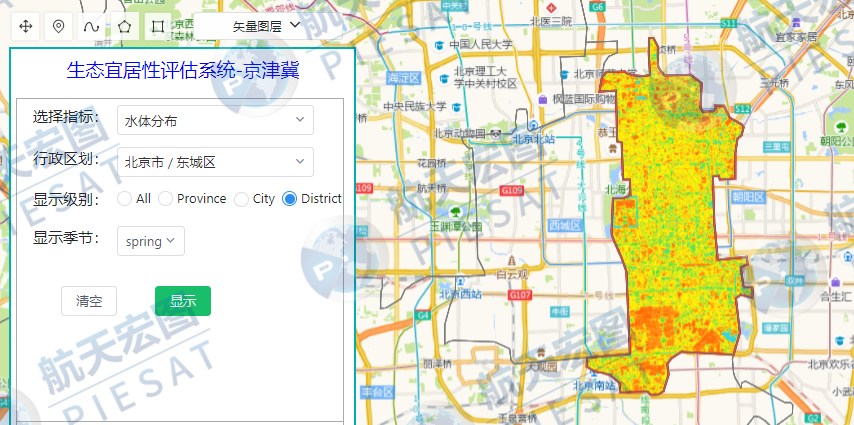Open the spring season dropdown
Screen dimensions: 854x425
(x=151, y=241)
